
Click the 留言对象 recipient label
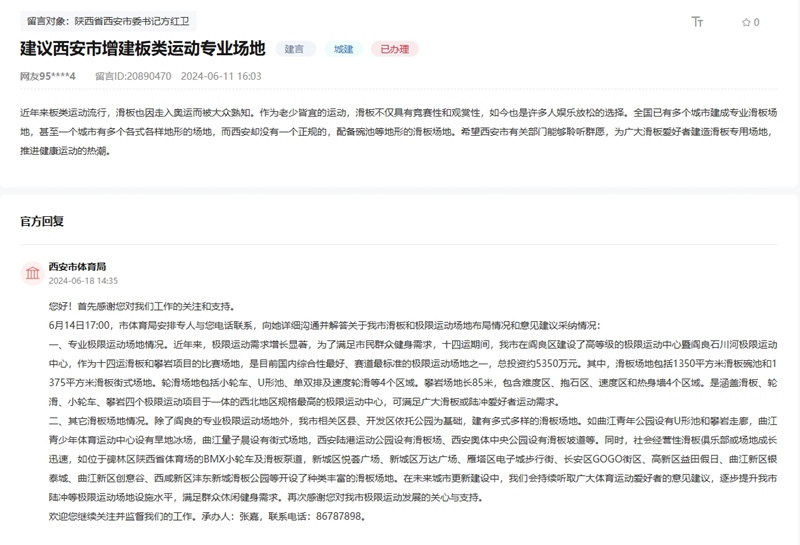coord(108,21)
